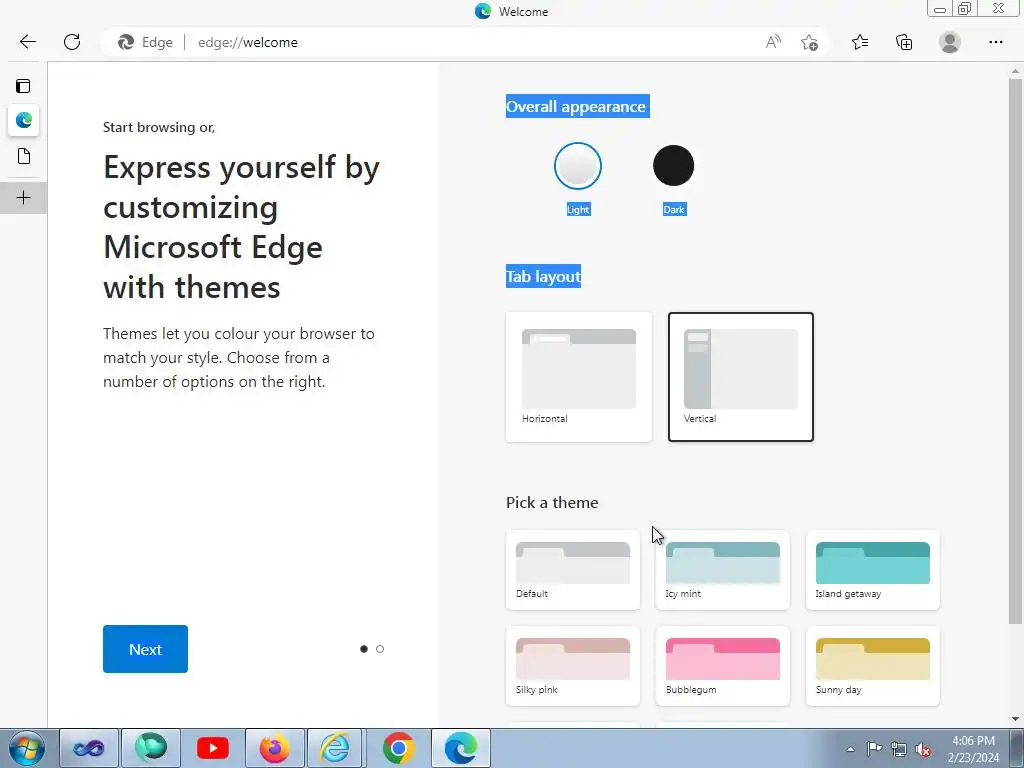Pick the Default theme

tap(573, 570)
